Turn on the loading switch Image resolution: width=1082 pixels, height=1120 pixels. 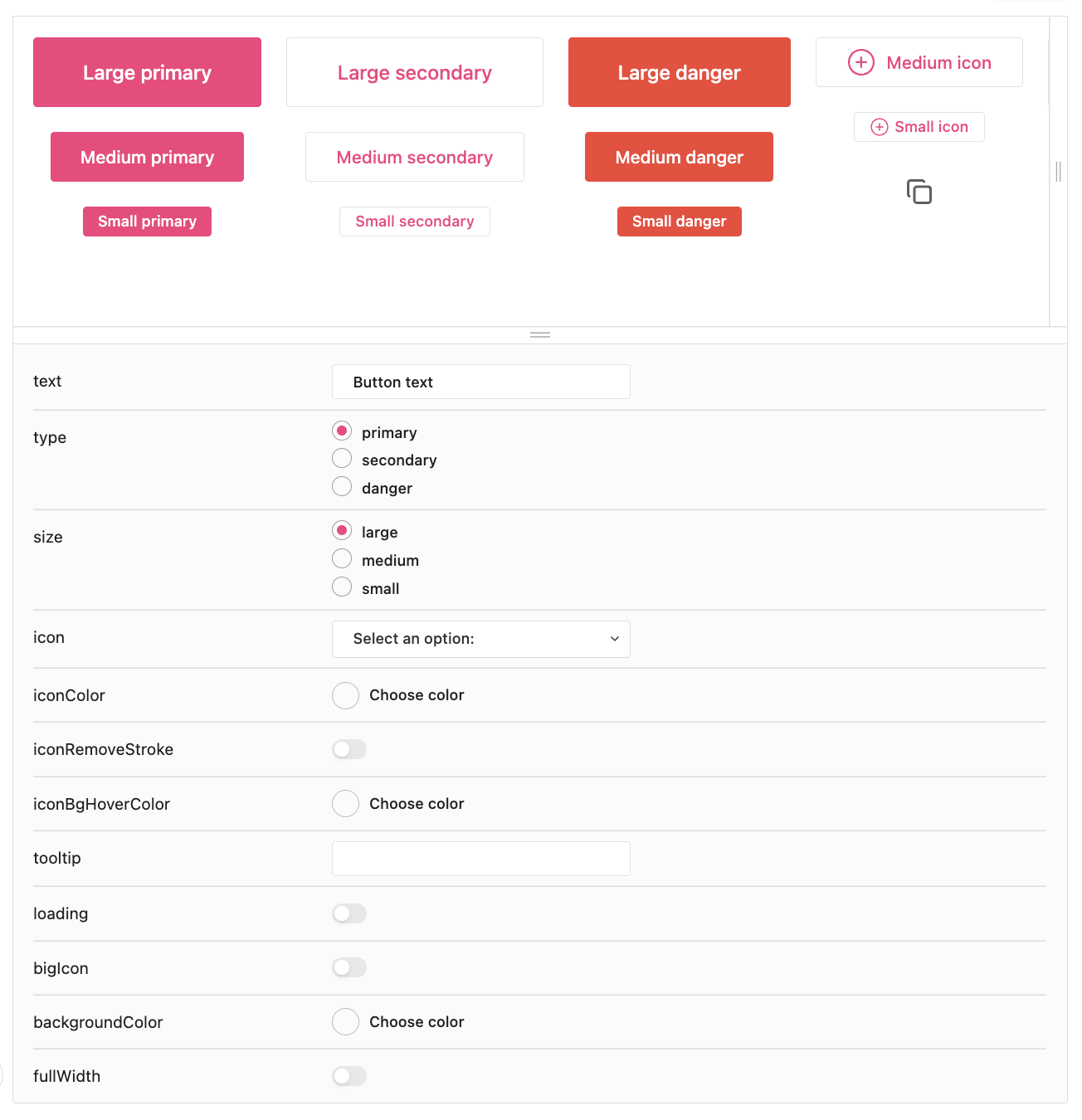point(348,913)
